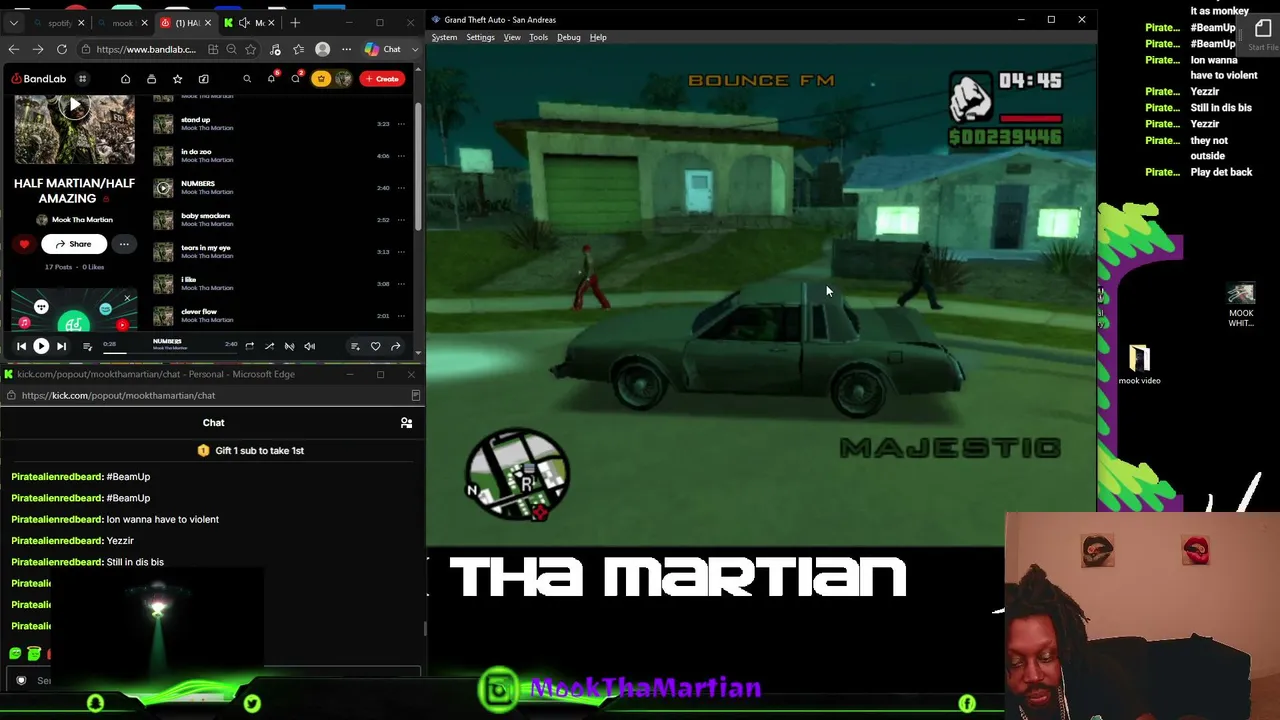Image resolution: width=1280 pixels, height=720 pixels.
Task: Click the NUMBERS track thumbnail play icon
Action: 163,188
